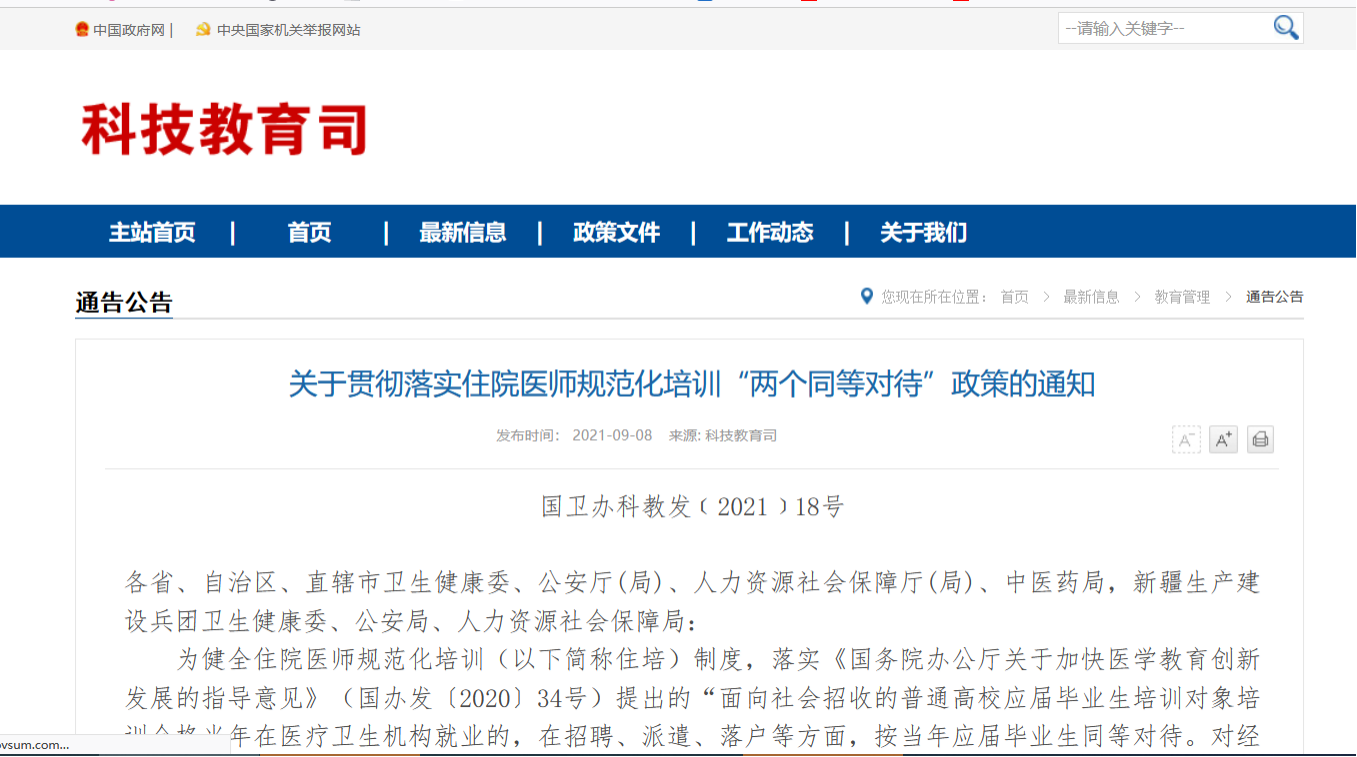The height and width of the screenshot is (757, 1357).
Task: Open the 中央国家机关举报网站 link
Action: 288,30
